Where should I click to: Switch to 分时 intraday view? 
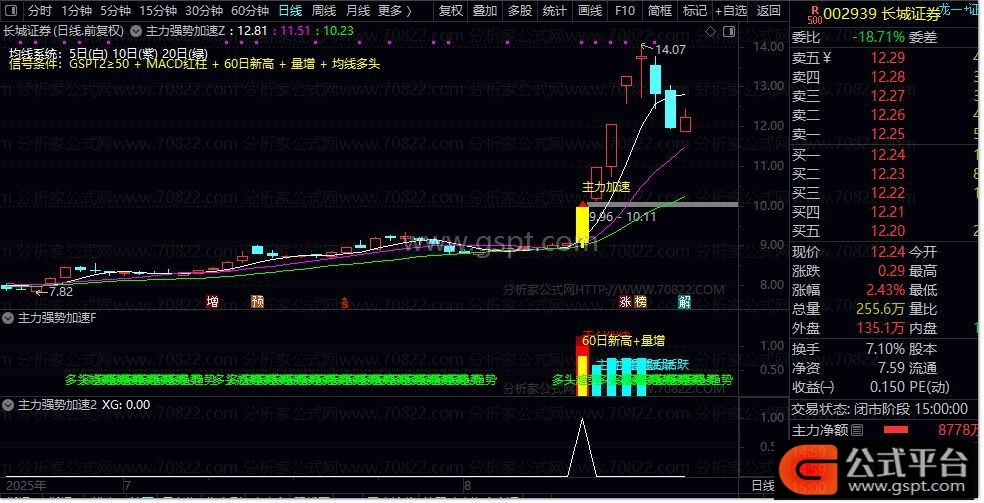coord(40,11)
